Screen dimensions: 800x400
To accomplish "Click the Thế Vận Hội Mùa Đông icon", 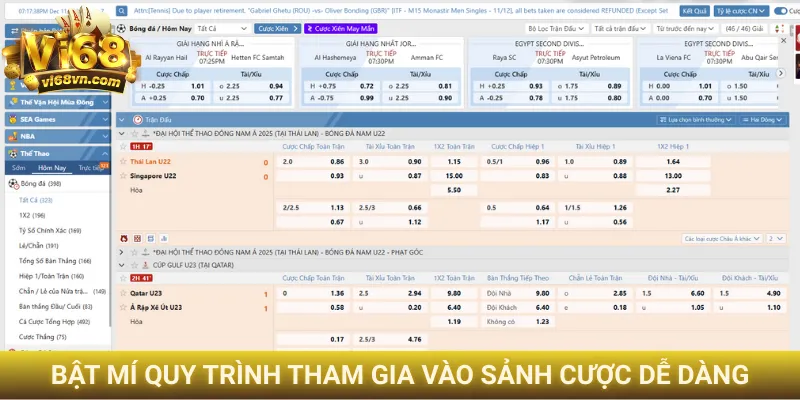I will (13, 102).
